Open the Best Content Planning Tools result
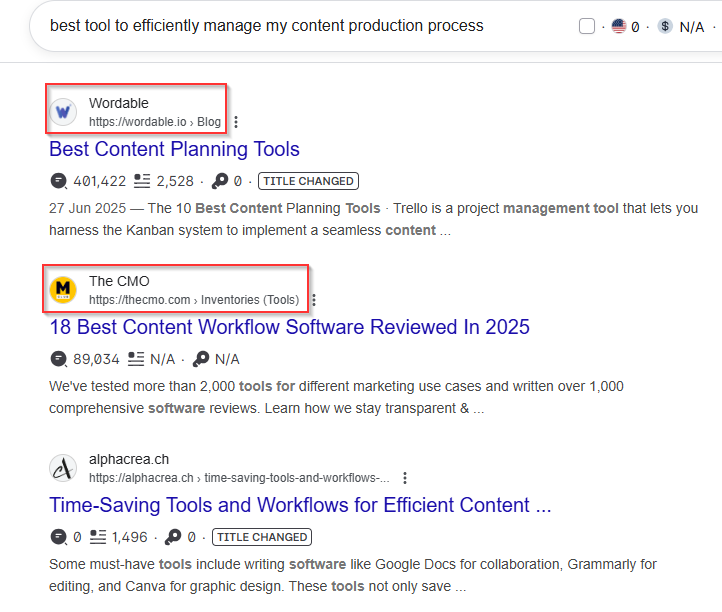Image resolution: width=722 pixels, height=612 pixels. tap(174, 149)
